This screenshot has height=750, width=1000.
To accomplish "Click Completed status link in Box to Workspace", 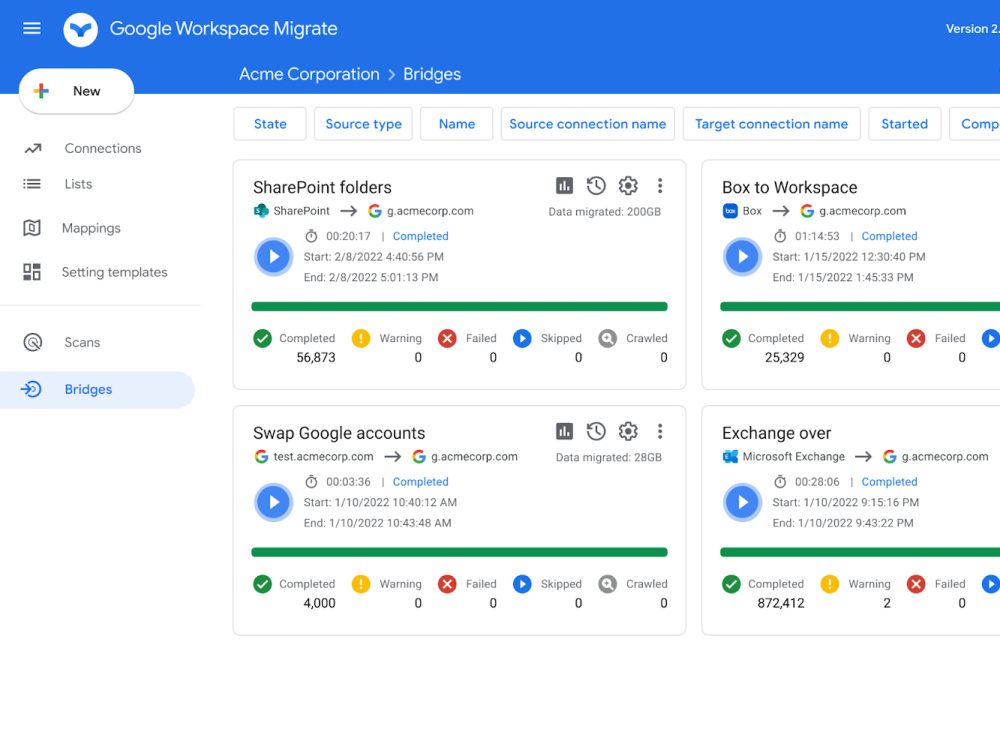I will click(x=889, y=236).
